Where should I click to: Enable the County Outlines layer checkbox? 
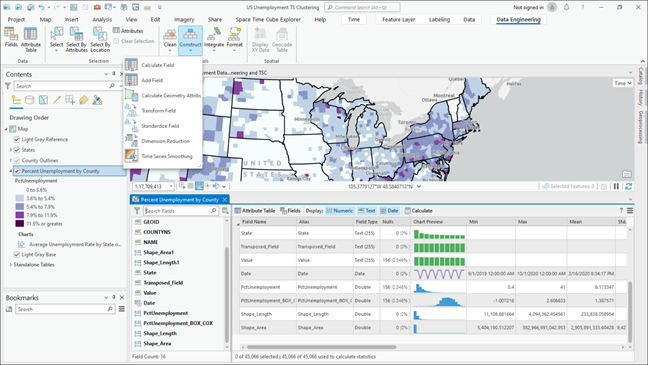[17, 160]
